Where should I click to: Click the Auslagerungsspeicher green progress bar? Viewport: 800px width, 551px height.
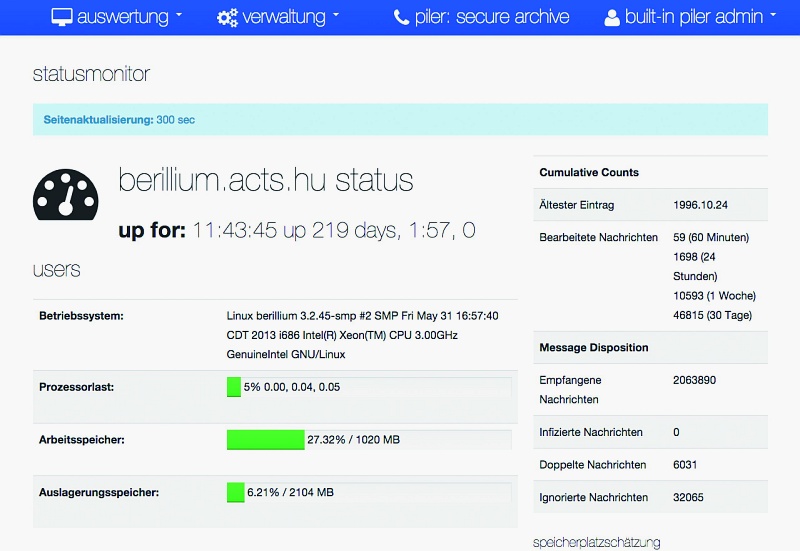point(236,492)
